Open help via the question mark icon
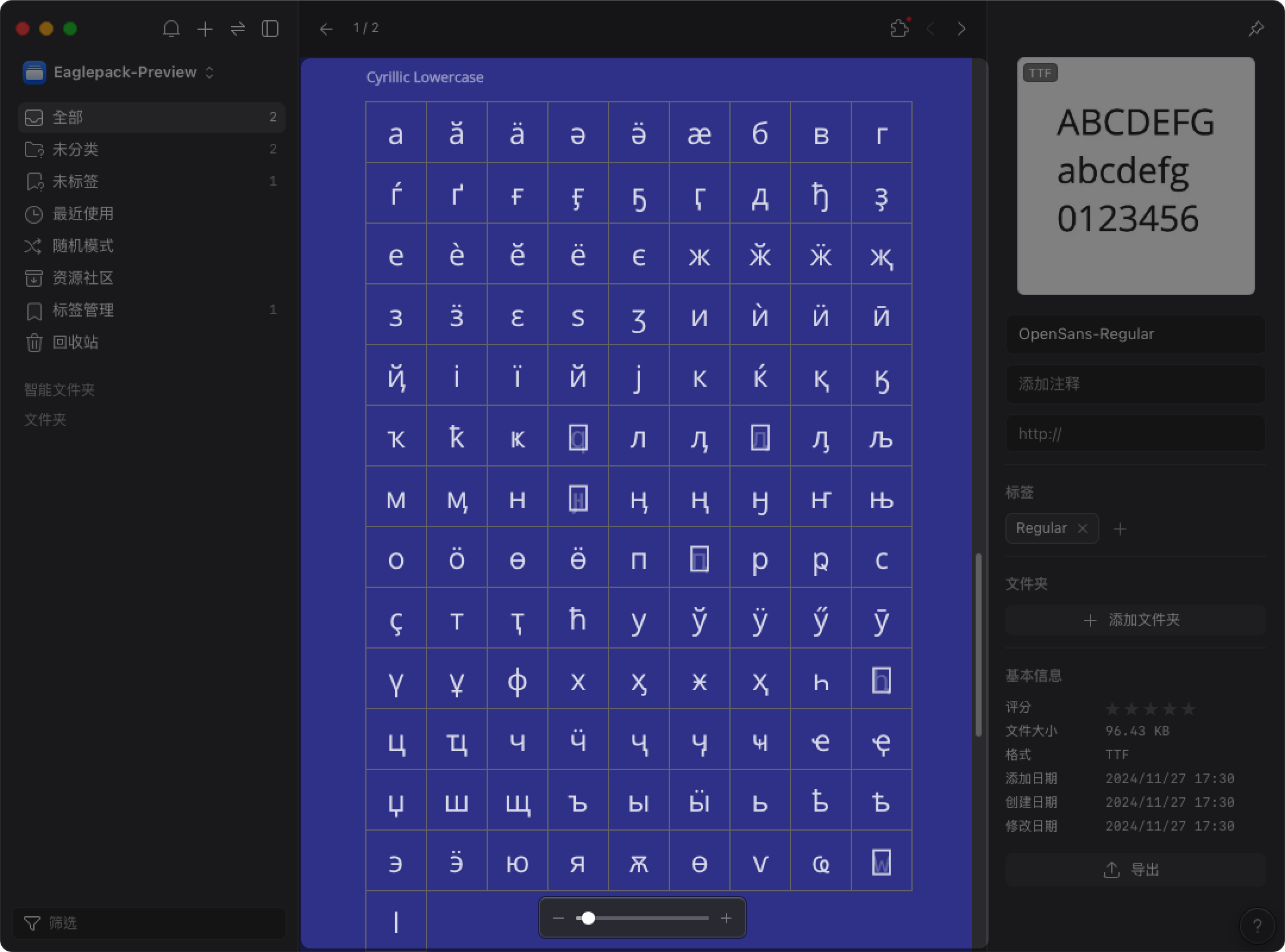Screen dimensions: 1285x952 1257,925
